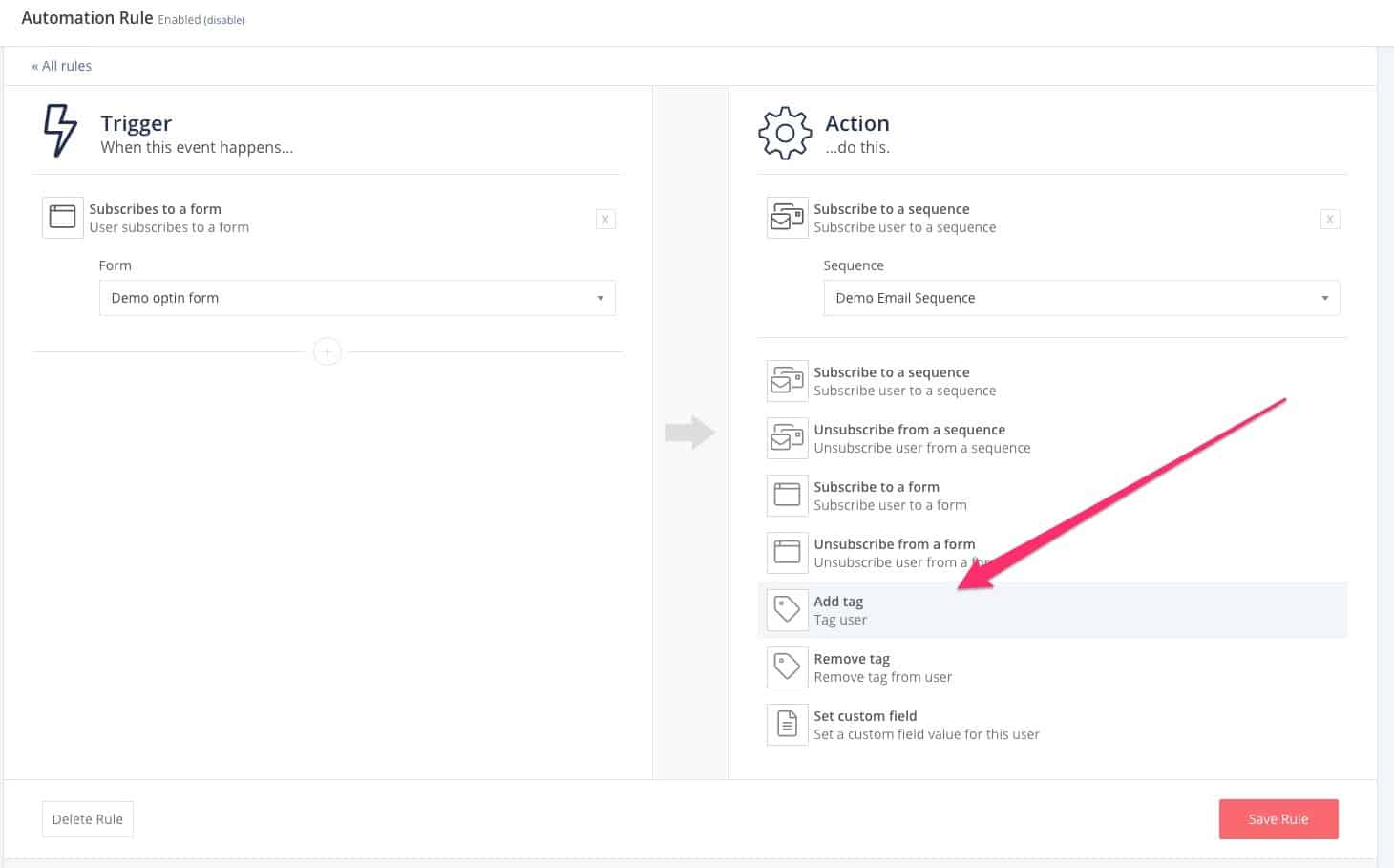Click the lightning bolt Trigger icon
Screen dimensions: 1394x868
[x=60, y=130]
